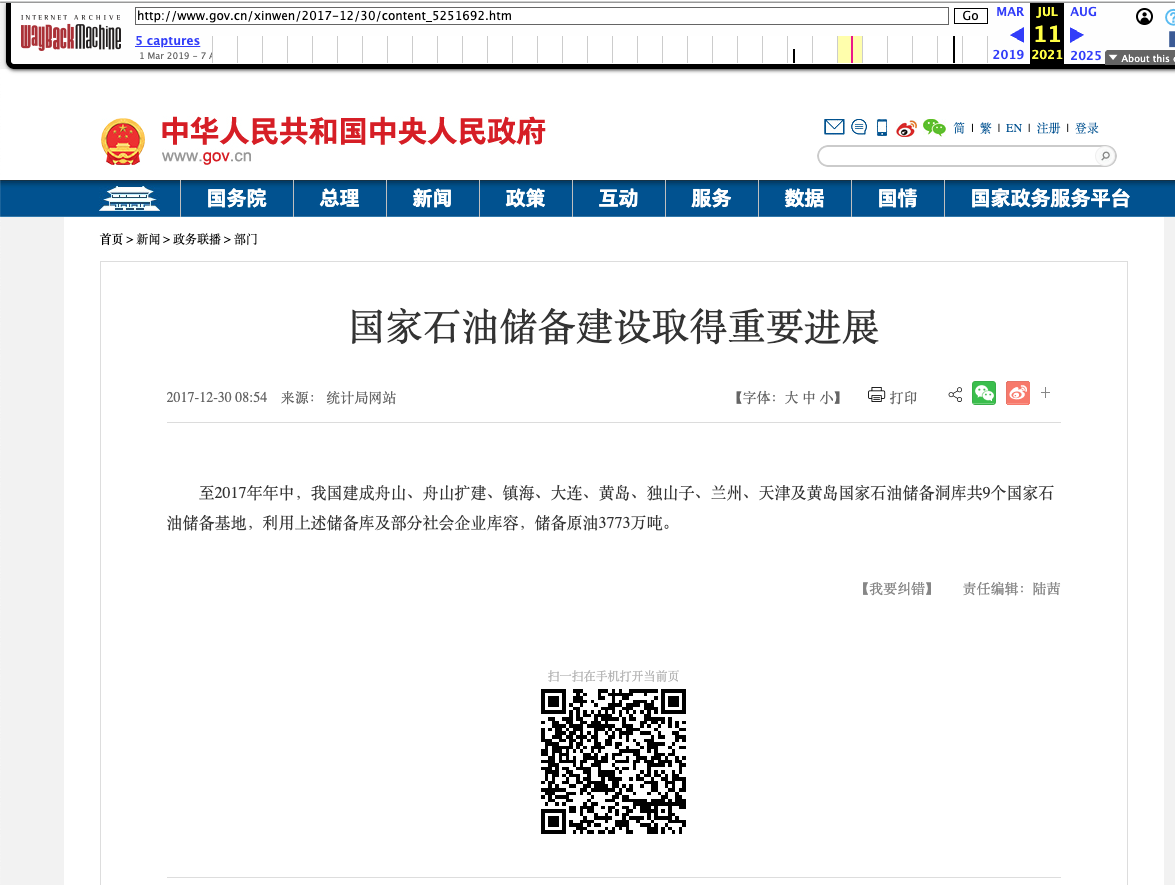Viewport: 1175px width, 885px height.
Task: Open the 新闻 navigation menu item
Action: point(432,198)
